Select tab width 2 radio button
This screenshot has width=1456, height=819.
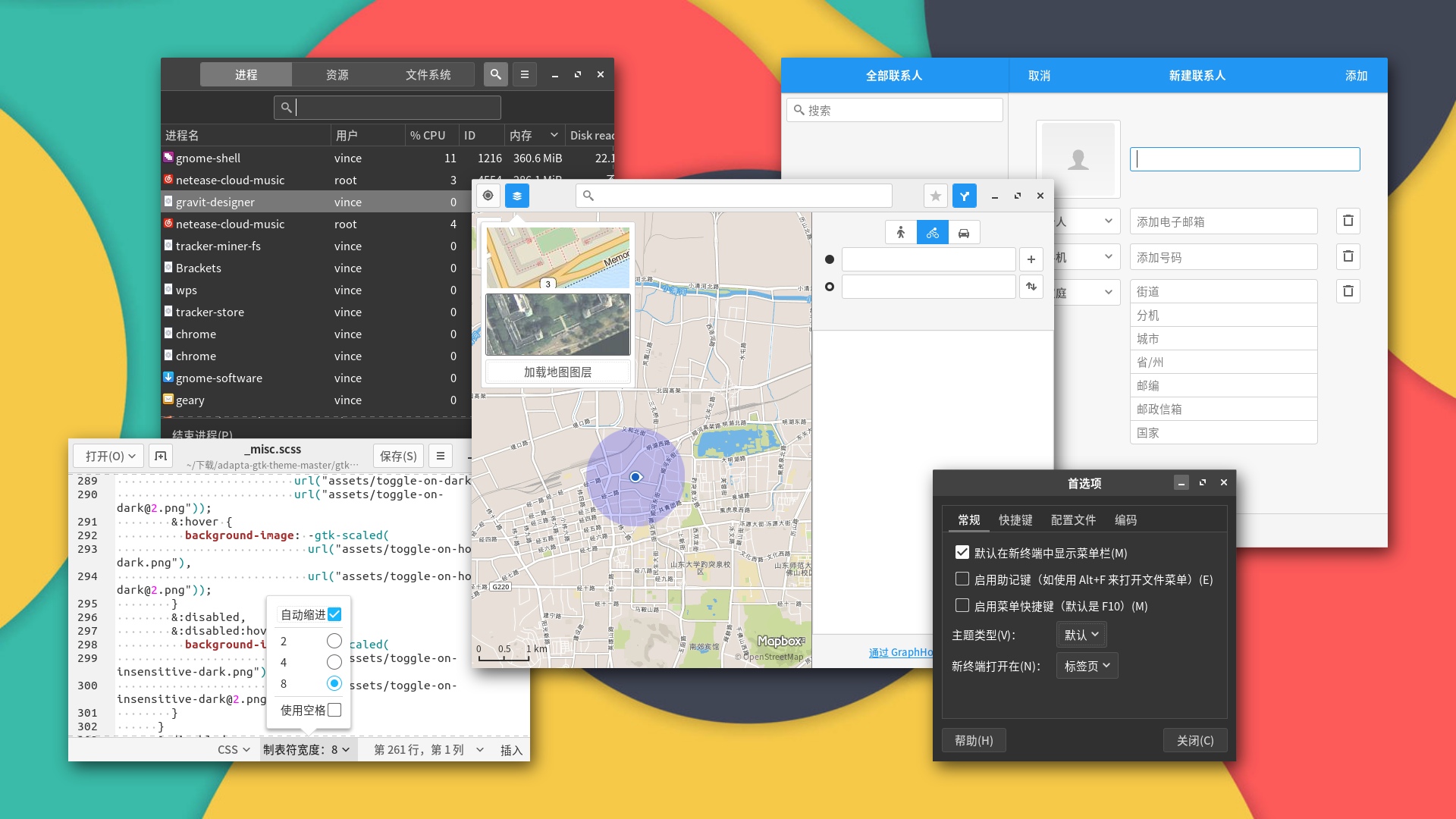point(334,641)
